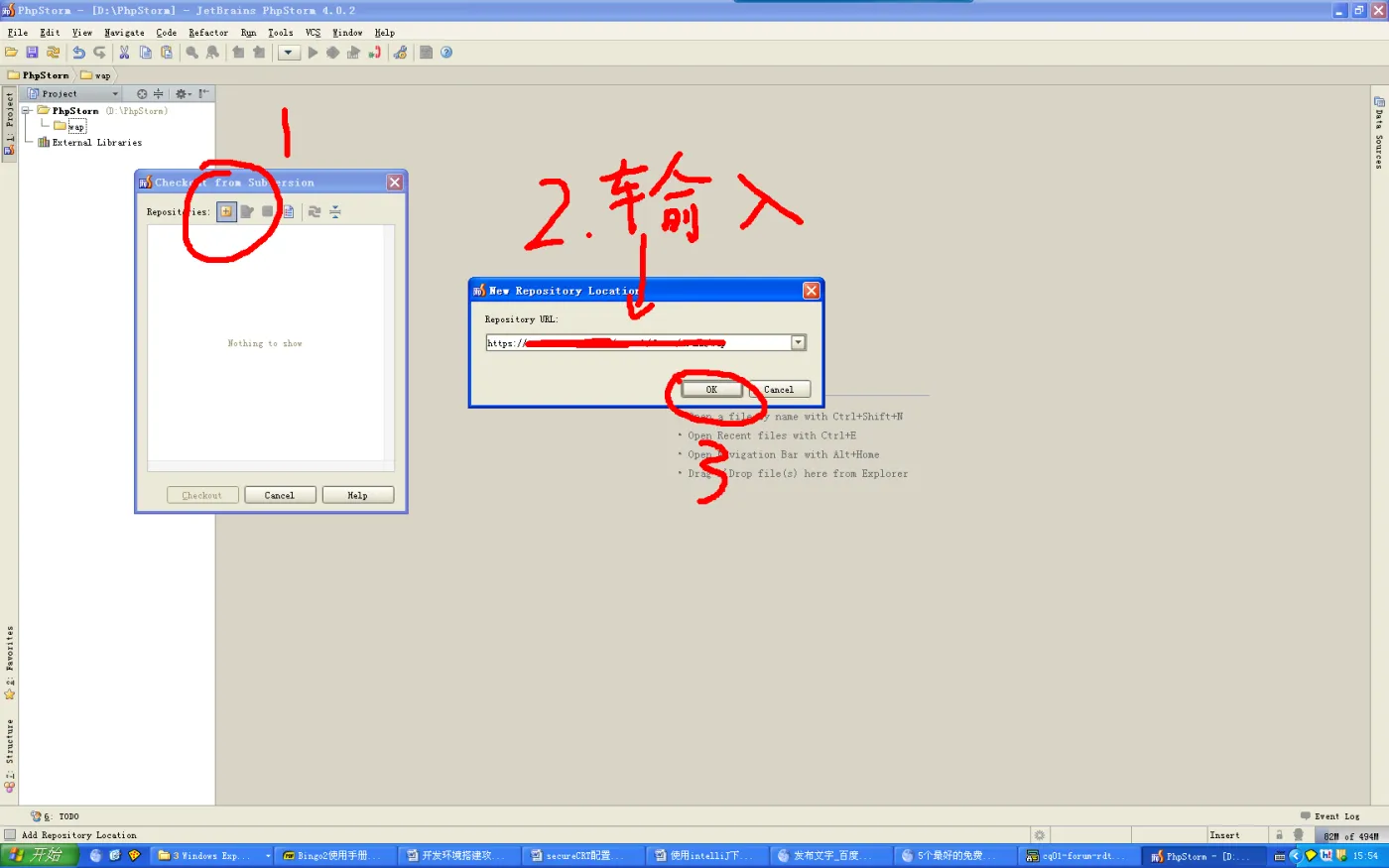Click Scroll from Source target icon
This screenshot has width=1389, height=868.
click(x=142, y=93)
